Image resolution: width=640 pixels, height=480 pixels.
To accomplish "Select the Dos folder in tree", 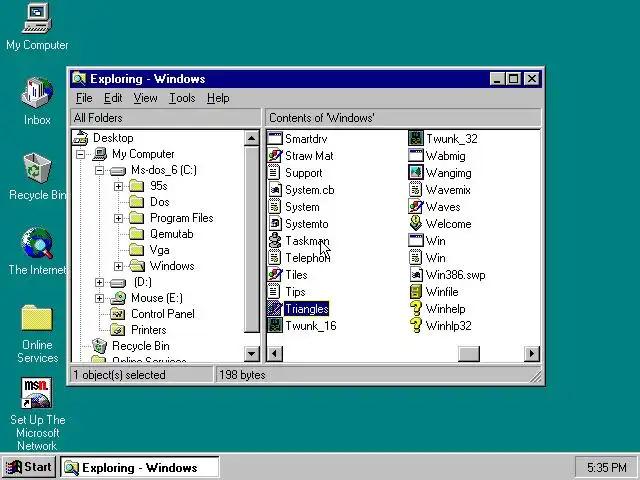I will pos(160,202).
